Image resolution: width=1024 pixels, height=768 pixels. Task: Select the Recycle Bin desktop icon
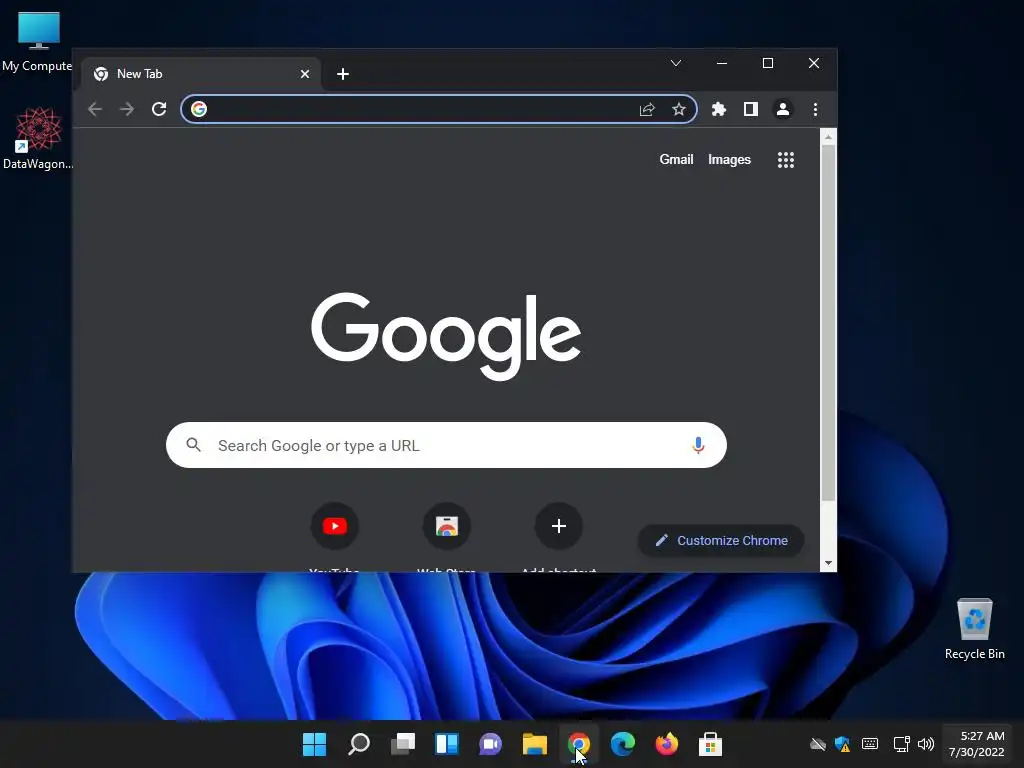pos(974,629)
